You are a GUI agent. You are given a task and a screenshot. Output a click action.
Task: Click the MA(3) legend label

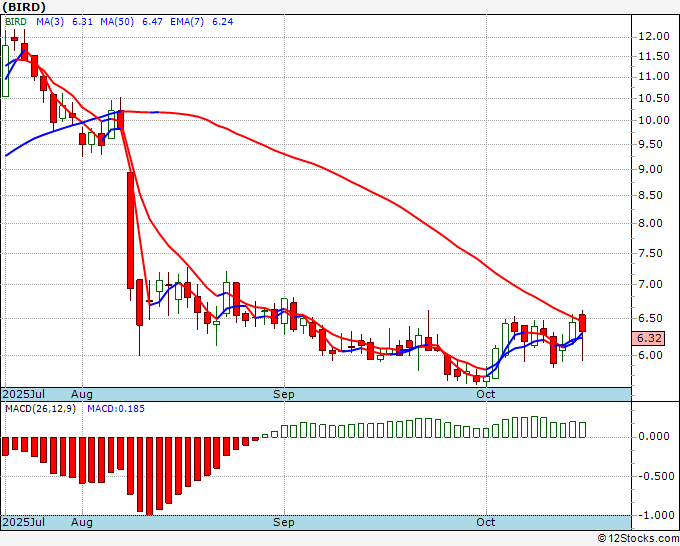[x=50, y=22]
